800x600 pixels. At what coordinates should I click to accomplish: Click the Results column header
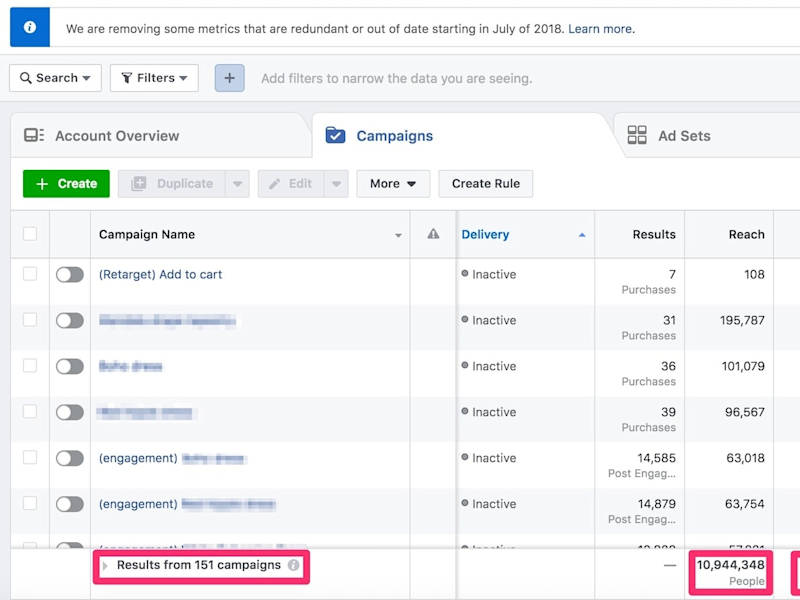tap(654, 235)
